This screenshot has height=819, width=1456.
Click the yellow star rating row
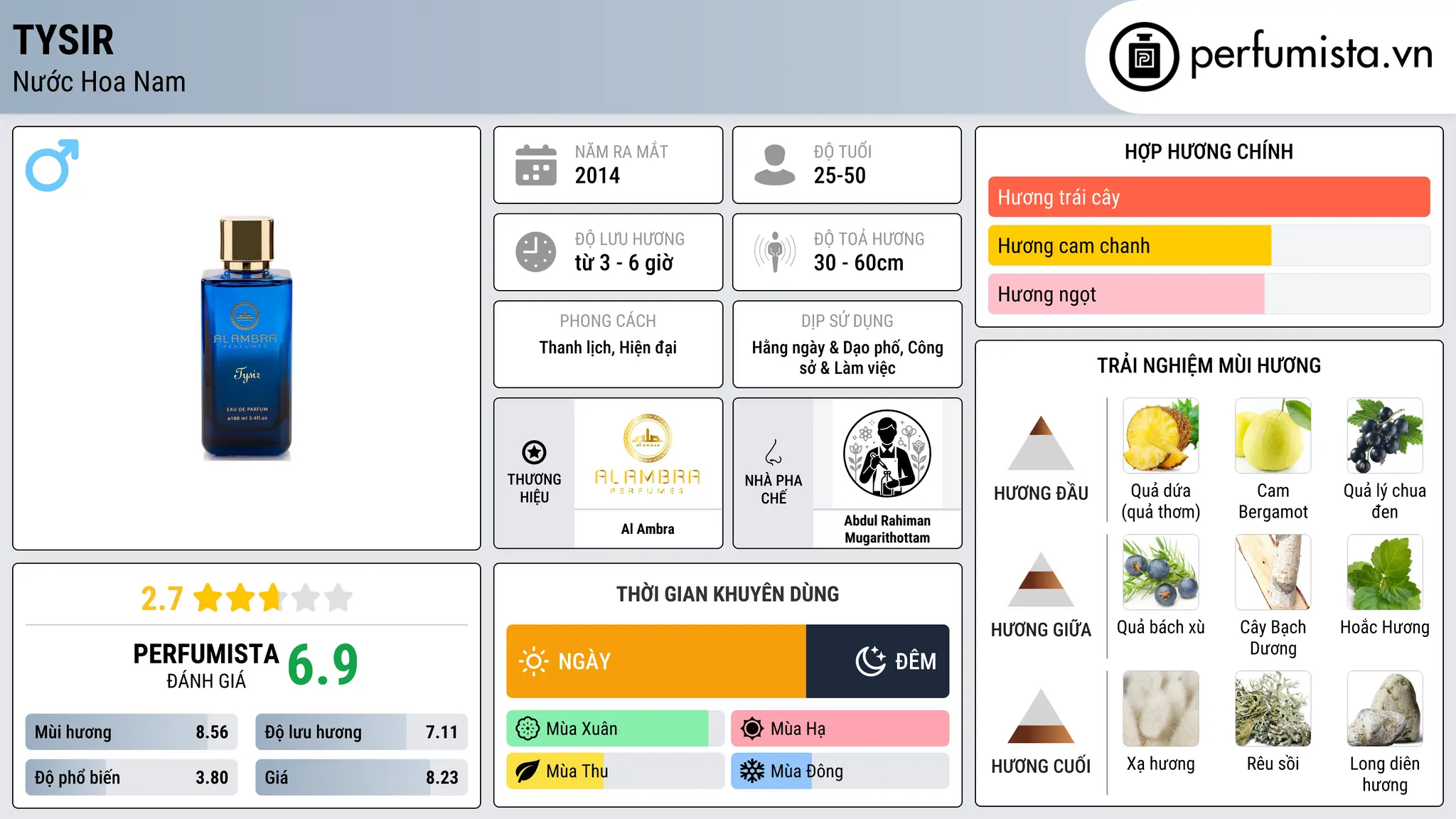[273, 598]
